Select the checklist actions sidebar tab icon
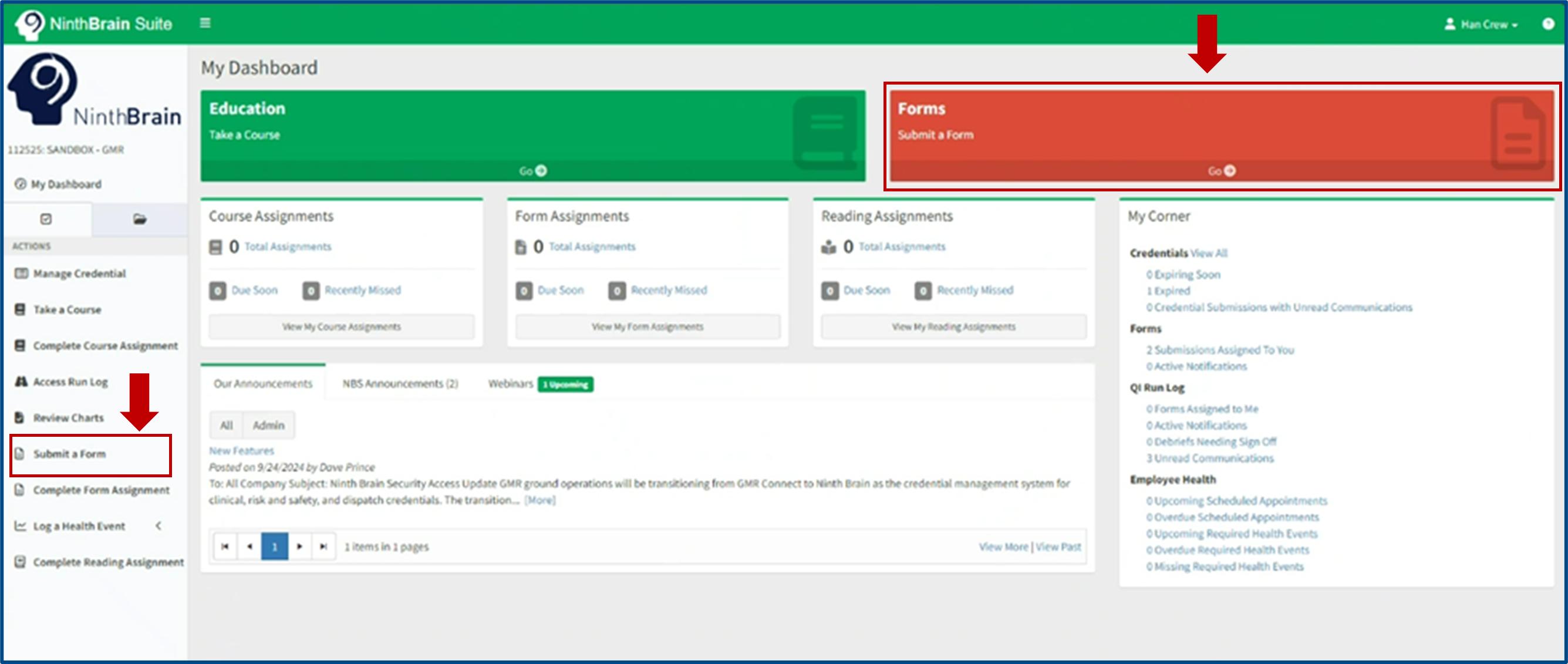This screenshot has width=1568, height=664. (x=46, y=219)
